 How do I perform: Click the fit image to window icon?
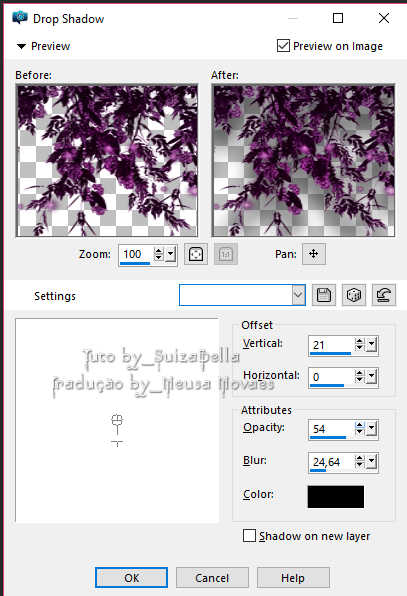point(196,254)
